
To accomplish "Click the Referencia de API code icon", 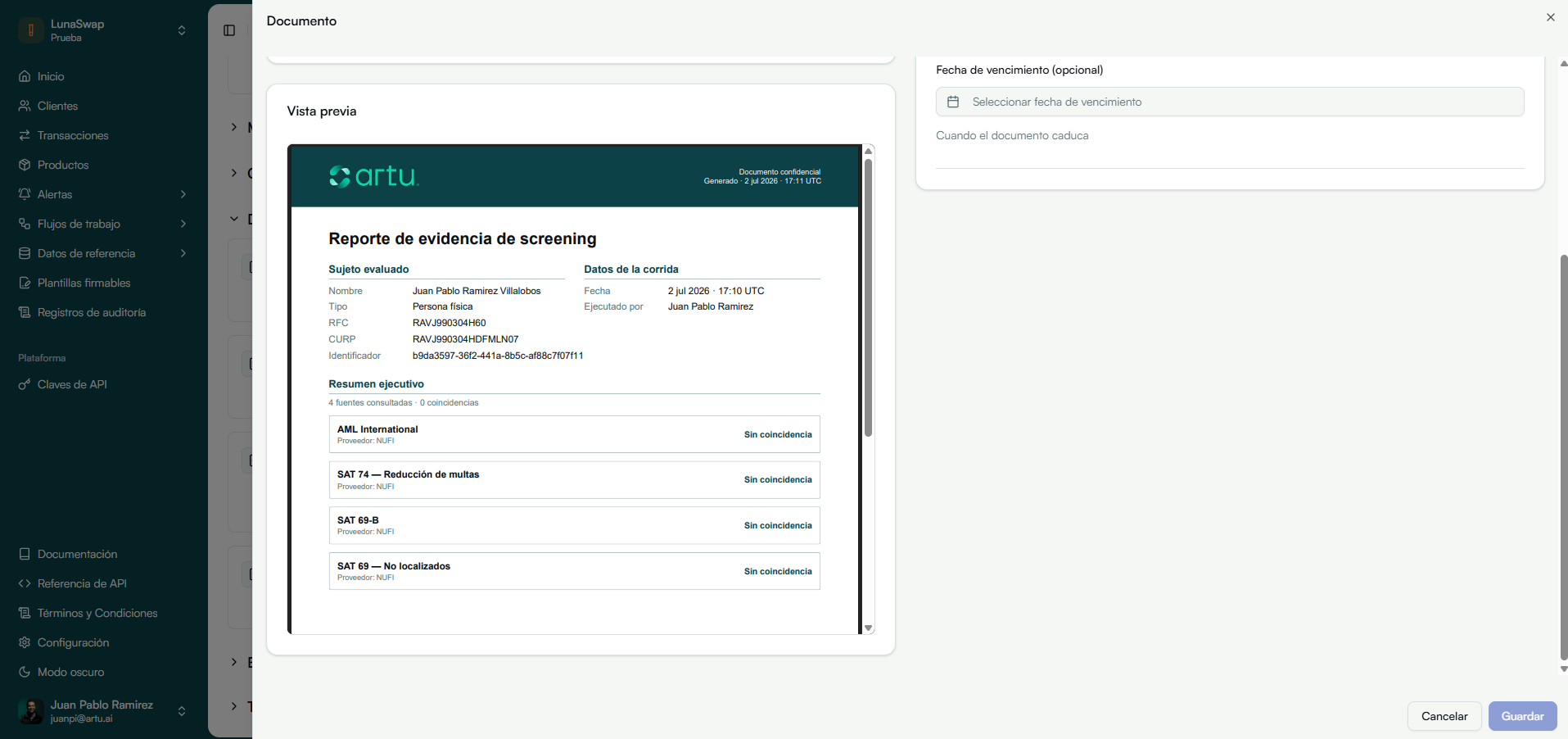I will 25,583.
